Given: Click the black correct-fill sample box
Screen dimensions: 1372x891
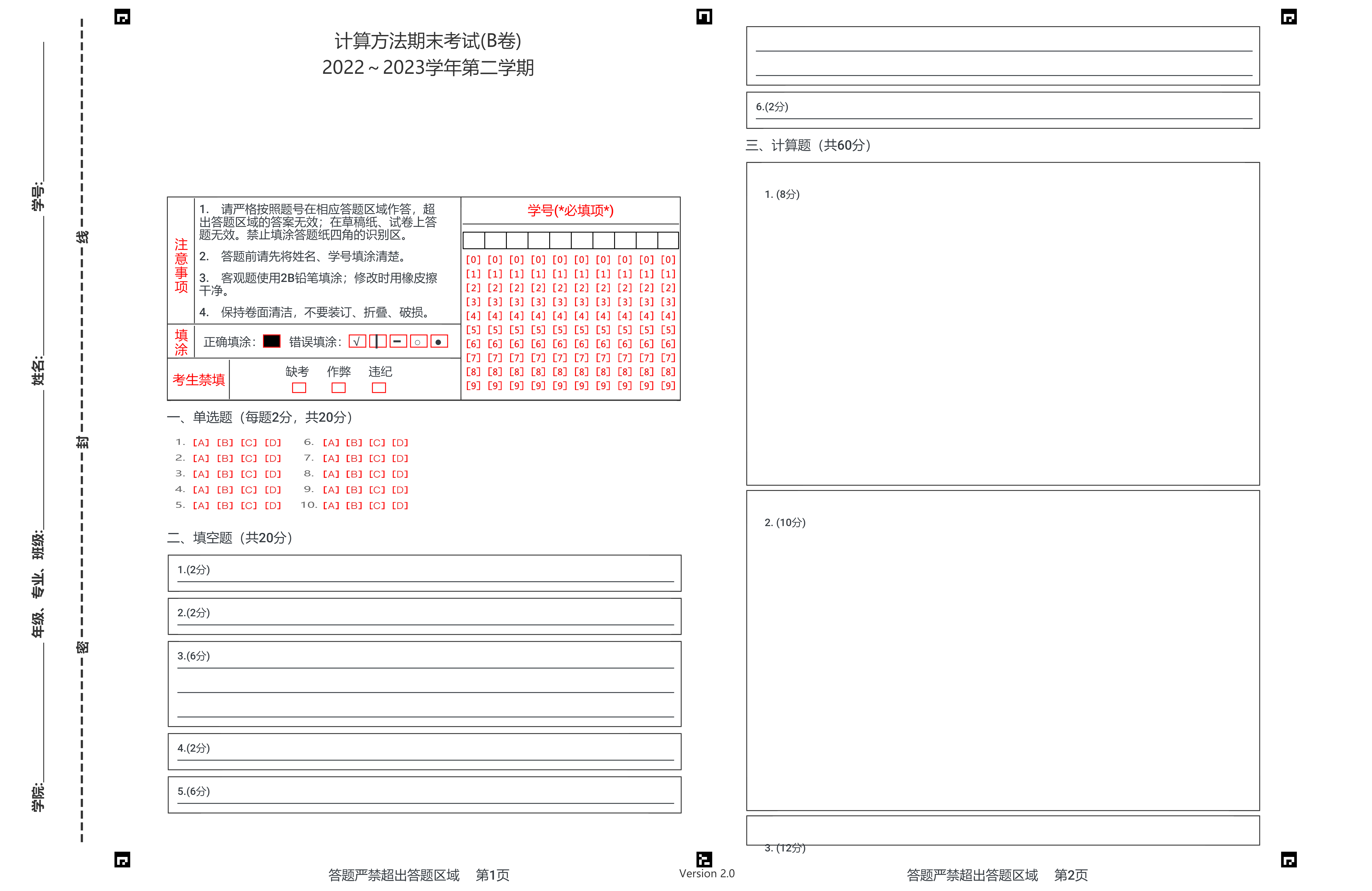Looking at the screenshot, I should (272, 341).
